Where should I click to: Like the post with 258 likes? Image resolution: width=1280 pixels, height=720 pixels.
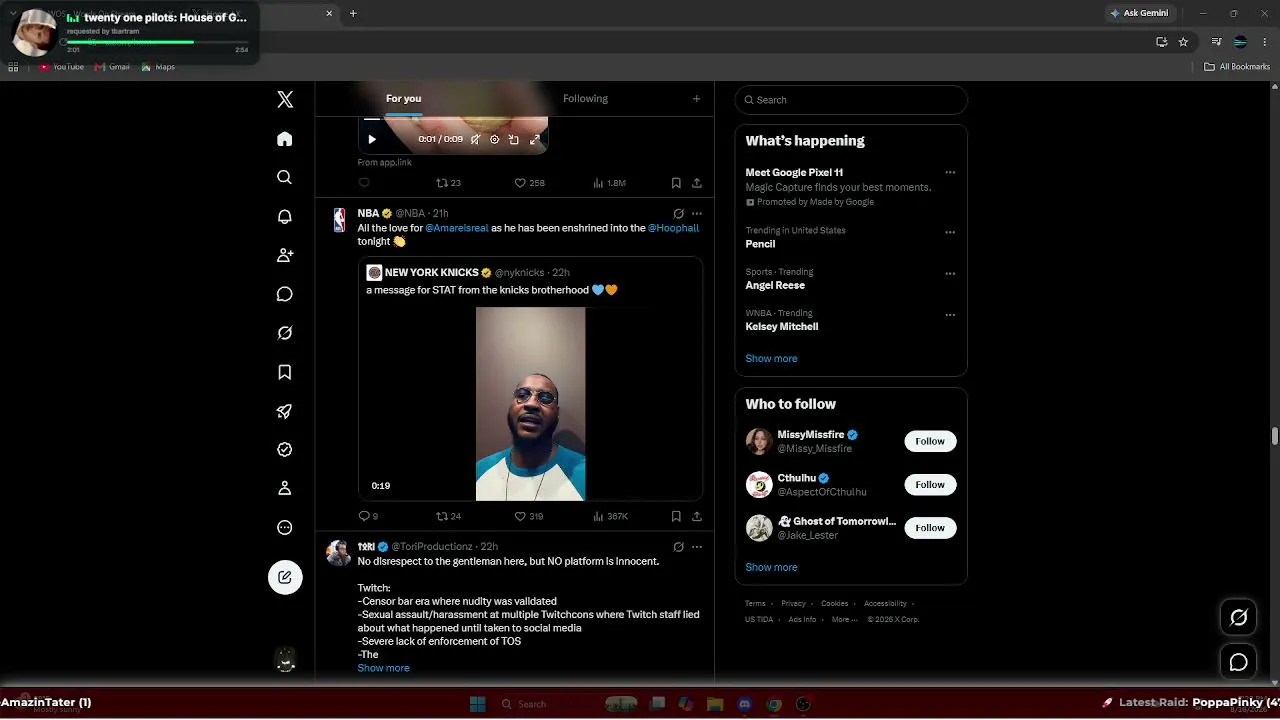529,183
